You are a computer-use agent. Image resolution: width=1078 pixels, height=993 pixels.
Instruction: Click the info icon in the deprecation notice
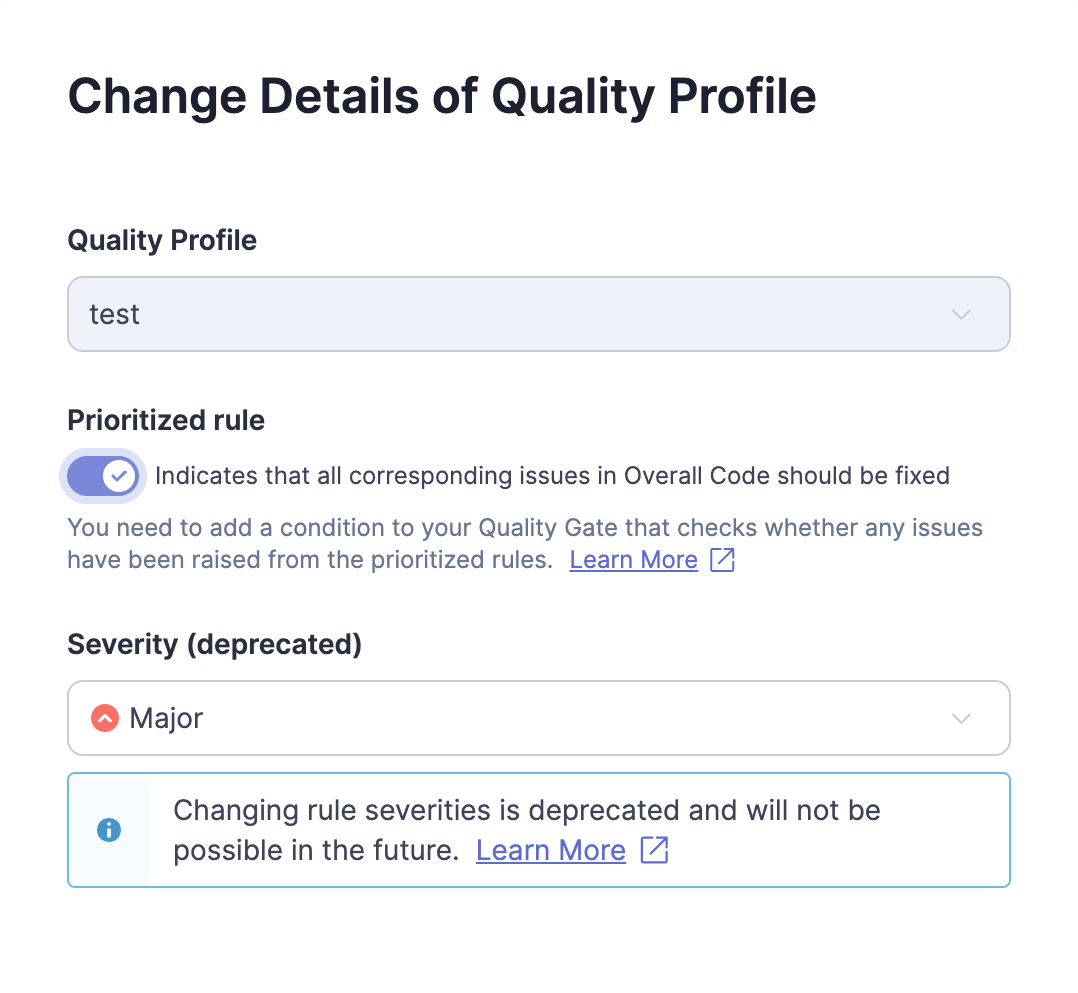108,830
